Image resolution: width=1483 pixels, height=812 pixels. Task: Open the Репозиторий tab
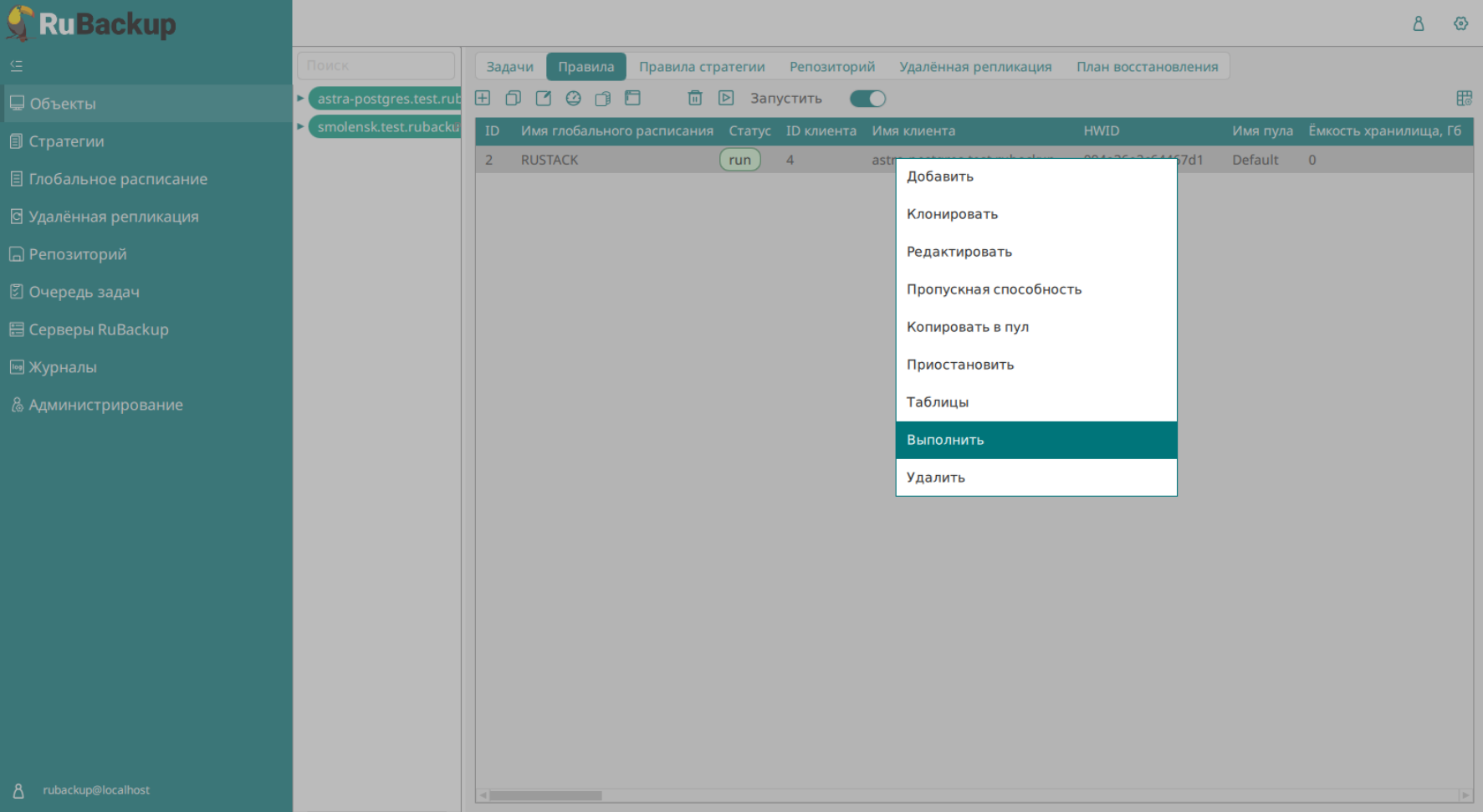click(x=831, y=67)
